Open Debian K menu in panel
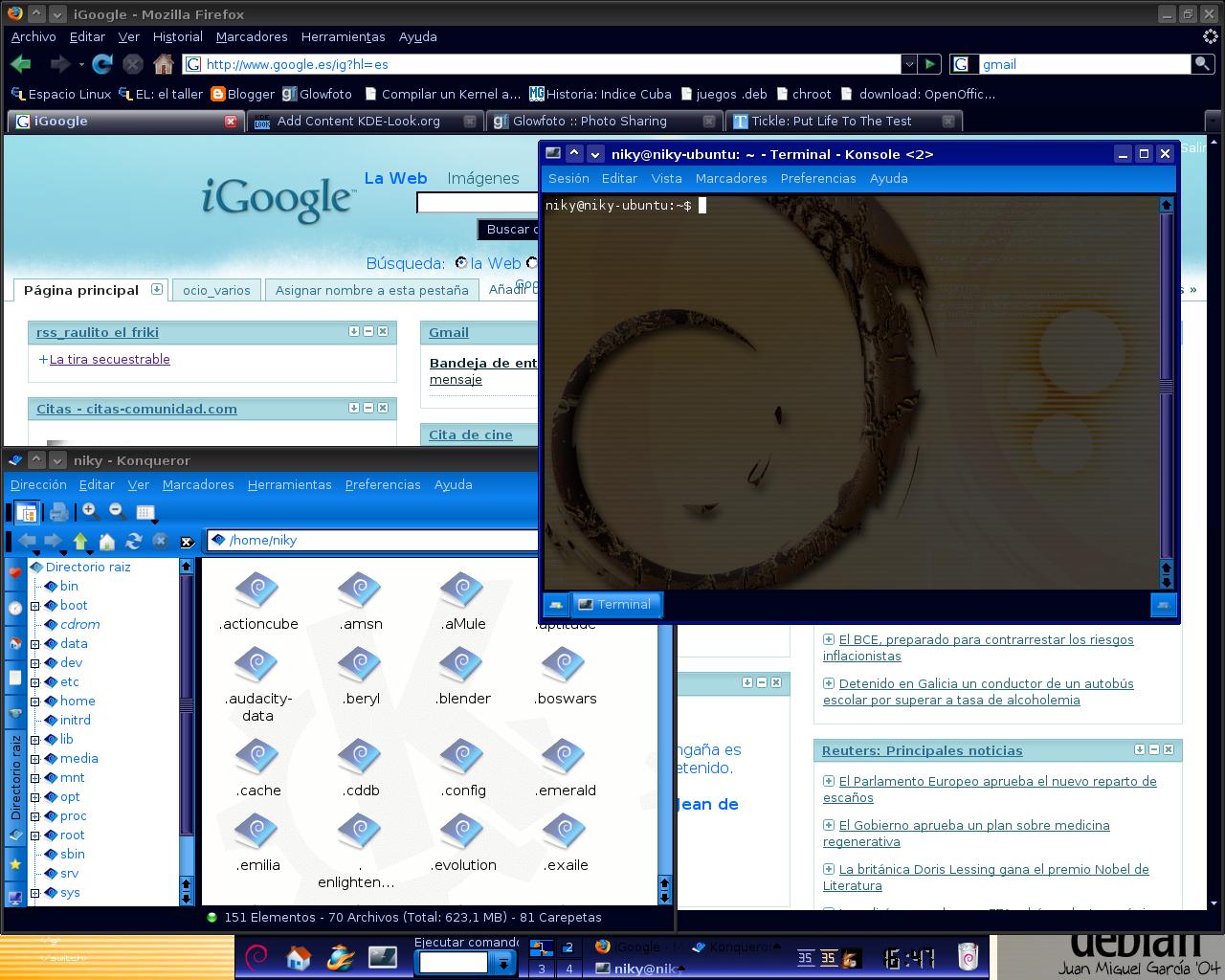This screenshot has width=1225, height=980. [256, 956]
